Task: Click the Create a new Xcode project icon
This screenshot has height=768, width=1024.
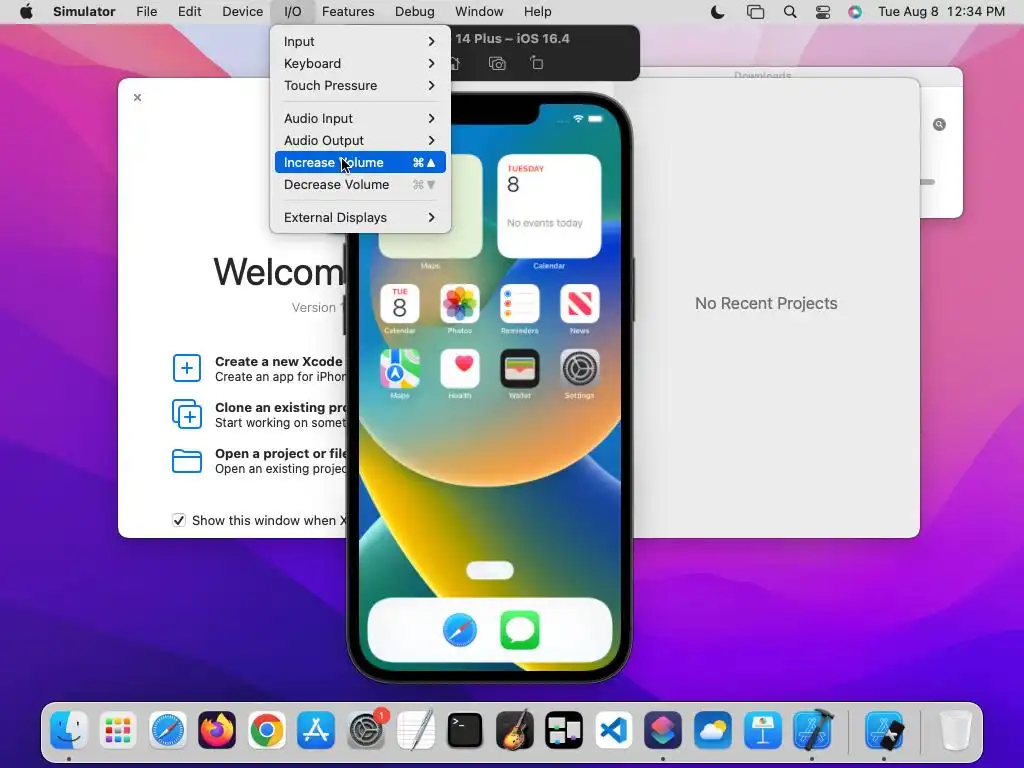Action: (x=187, y=368)
